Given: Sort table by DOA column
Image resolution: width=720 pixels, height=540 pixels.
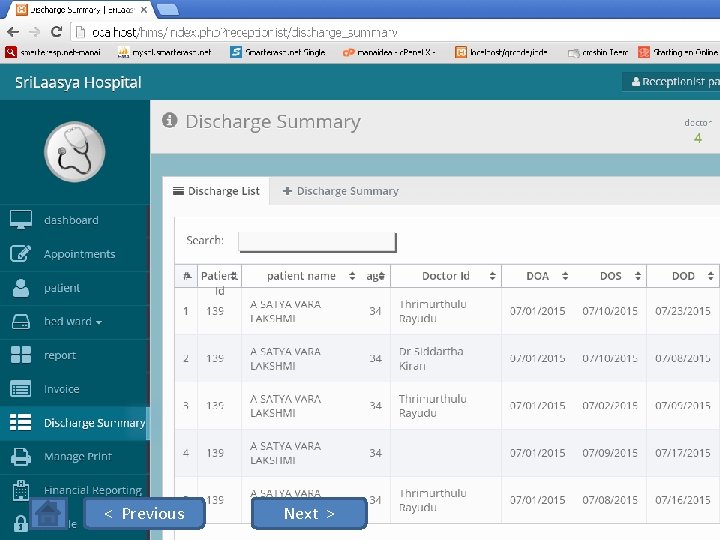Looking at the screenshot, I should click(x=538, y=276).
